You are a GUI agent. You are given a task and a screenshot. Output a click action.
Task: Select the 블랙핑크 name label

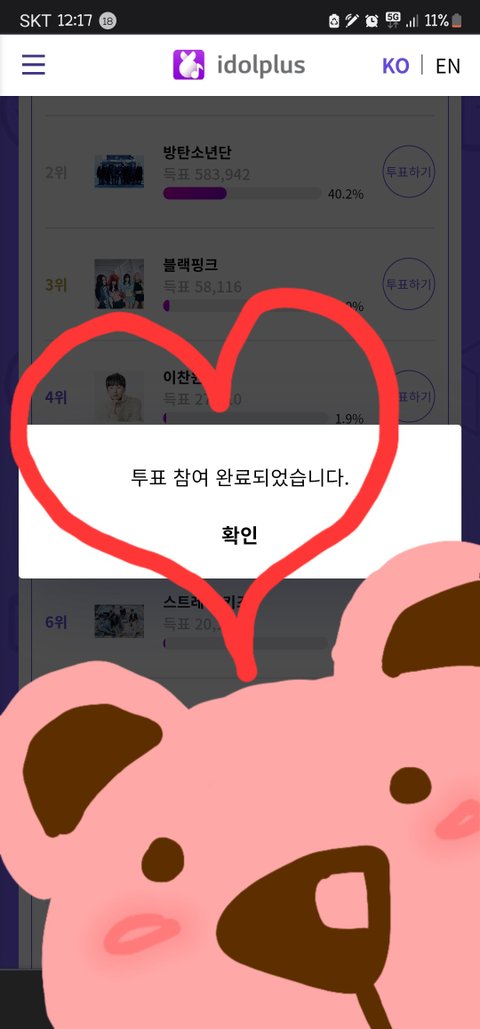pyautogui.click(x=190, y=264)
